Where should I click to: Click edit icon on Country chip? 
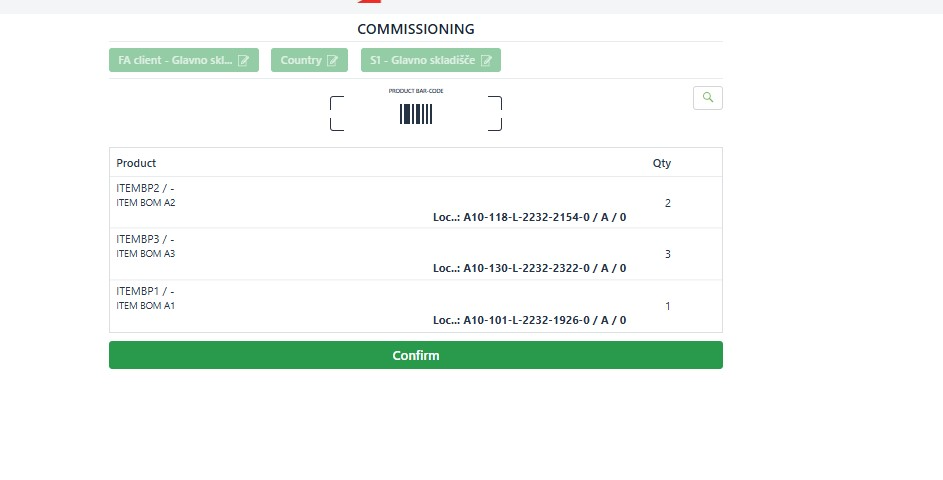(x=333, y=60)
